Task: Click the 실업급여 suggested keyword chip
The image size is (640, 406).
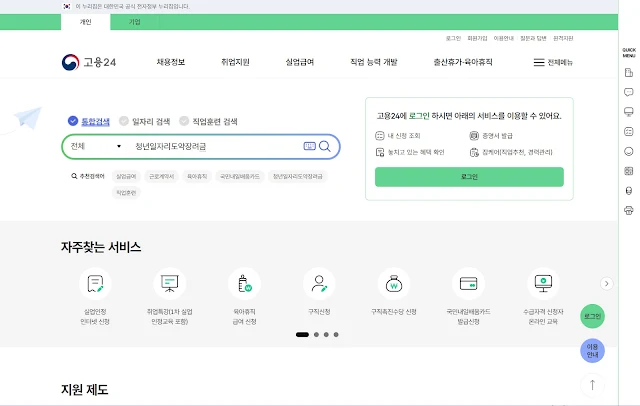Action: pos(126,176)
